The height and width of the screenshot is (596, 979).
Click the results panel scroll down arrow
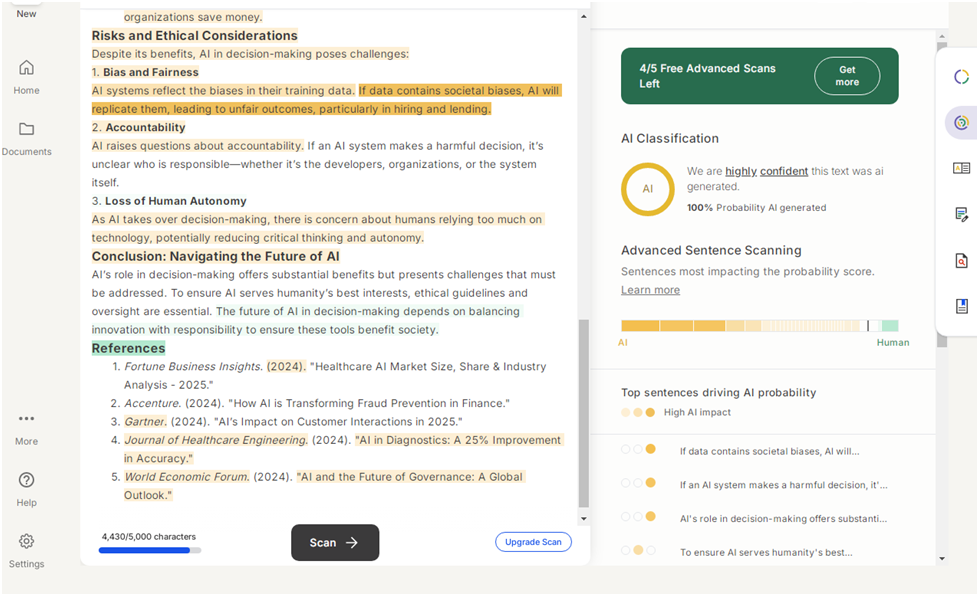[942, 558]
